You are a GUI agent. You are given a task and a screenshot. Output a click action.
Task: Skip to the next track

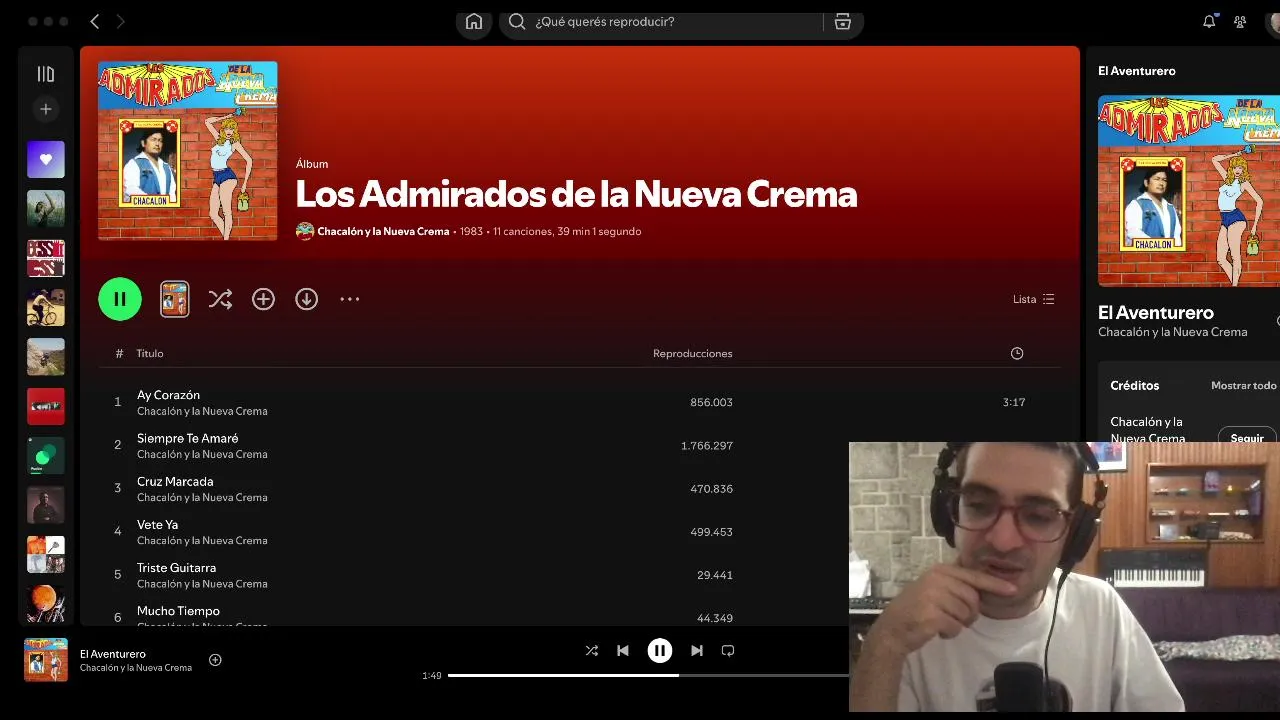point(697,650)
